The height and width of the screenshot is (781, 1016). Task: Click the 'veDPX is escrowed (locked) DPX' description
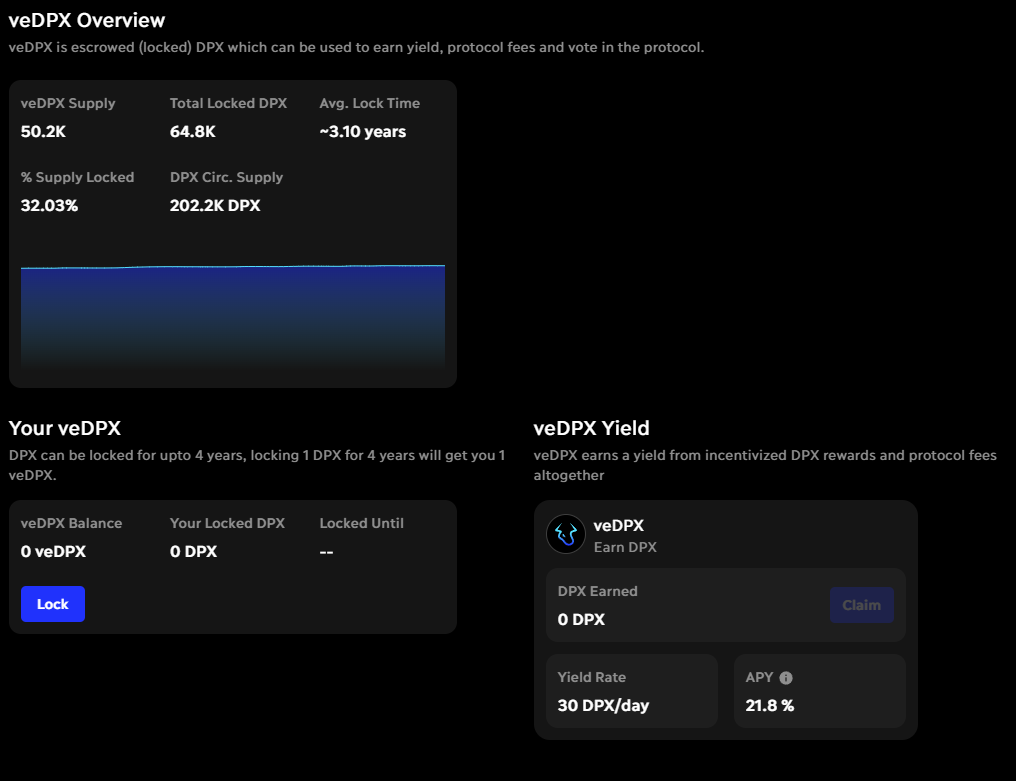[356, 47]
